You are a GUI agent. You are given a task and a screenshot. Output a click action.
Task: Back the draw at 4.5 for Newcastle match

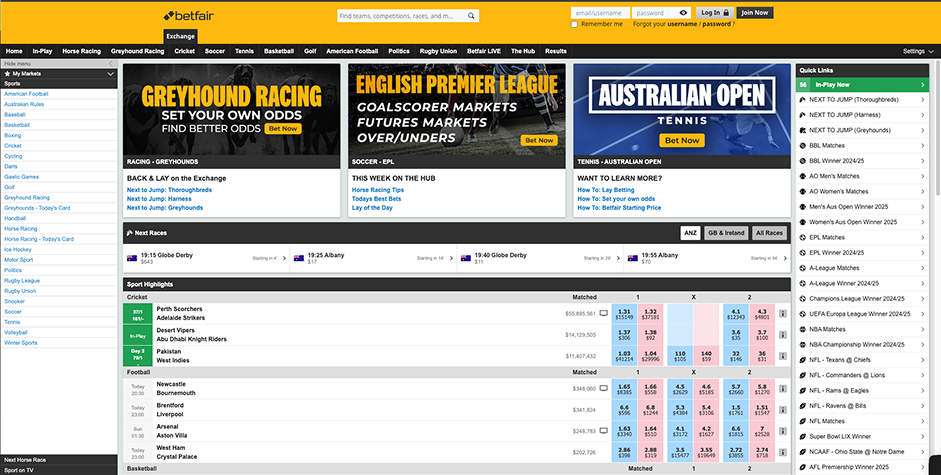pos(680,389)
